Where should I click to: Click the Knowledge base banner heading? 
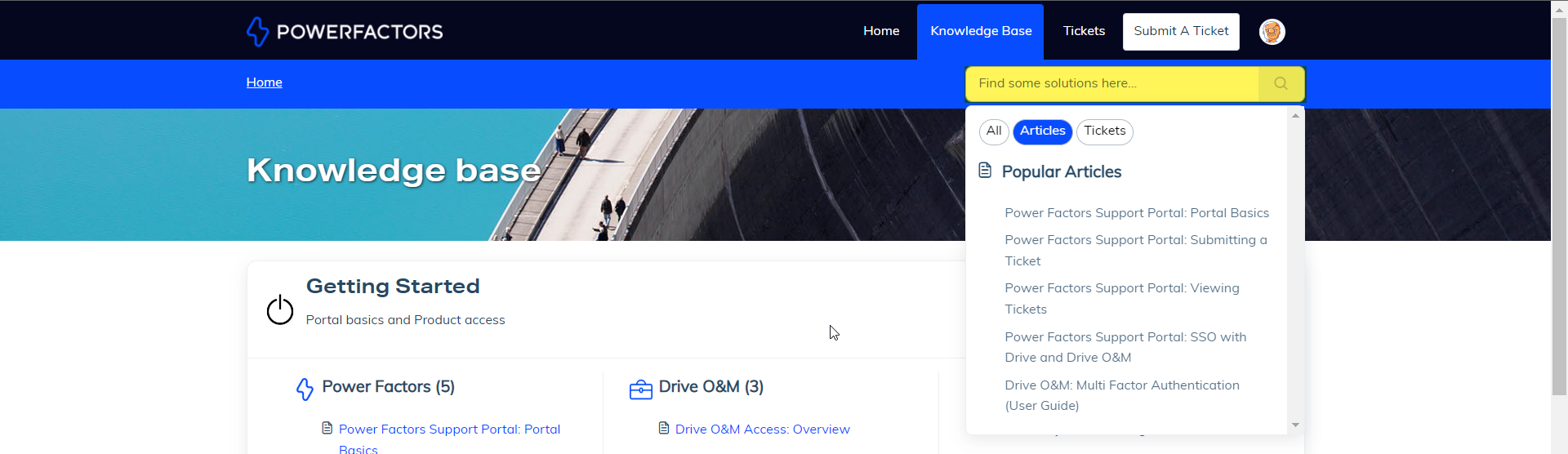[394, 171]
